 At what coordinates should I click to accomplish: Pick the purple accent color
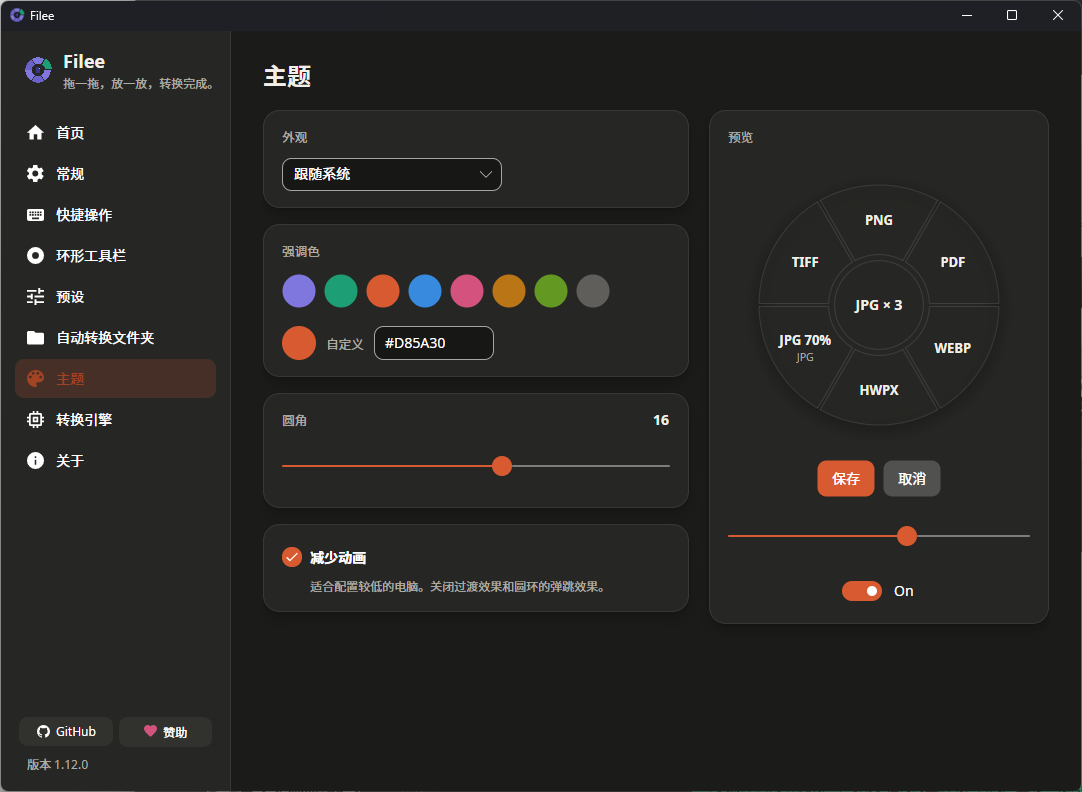click(299, 290)
